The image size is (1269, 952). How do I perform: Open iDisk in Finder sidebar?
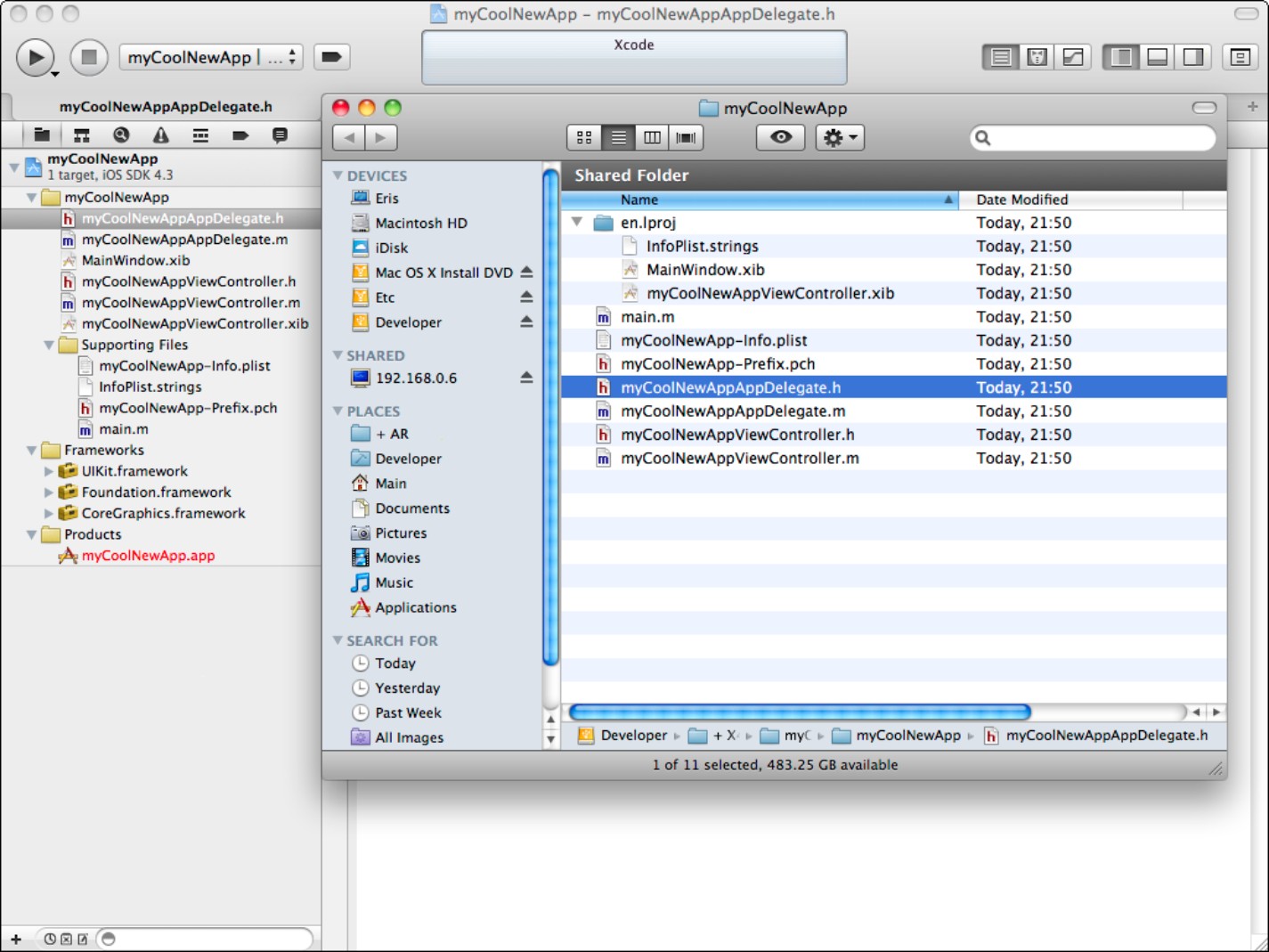click(391, 248)
